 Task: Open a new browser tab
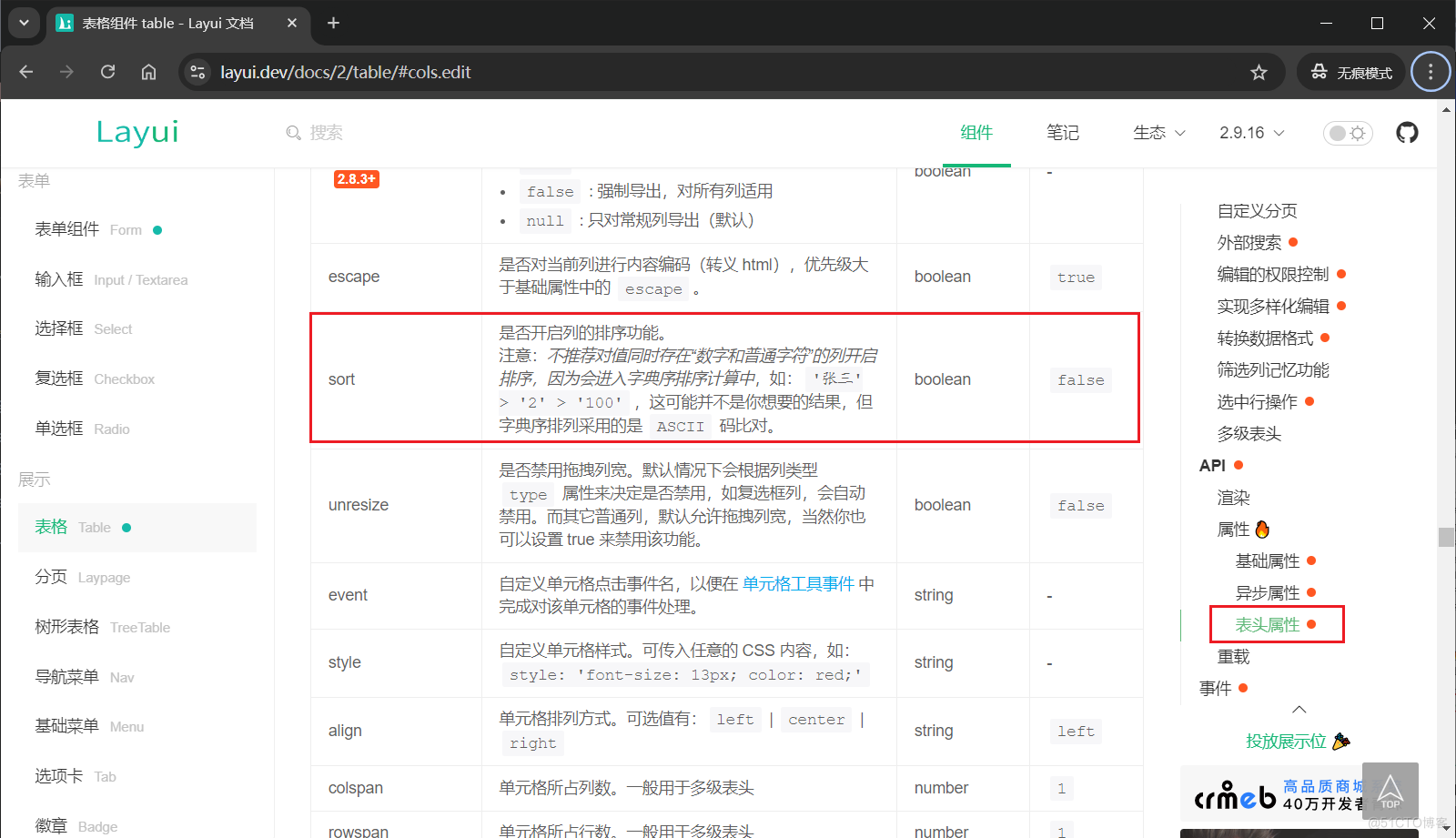(333, 23)
